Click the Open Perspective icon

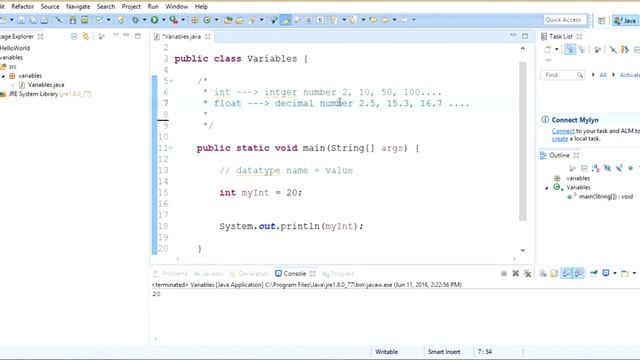click(x=602, y=20)
